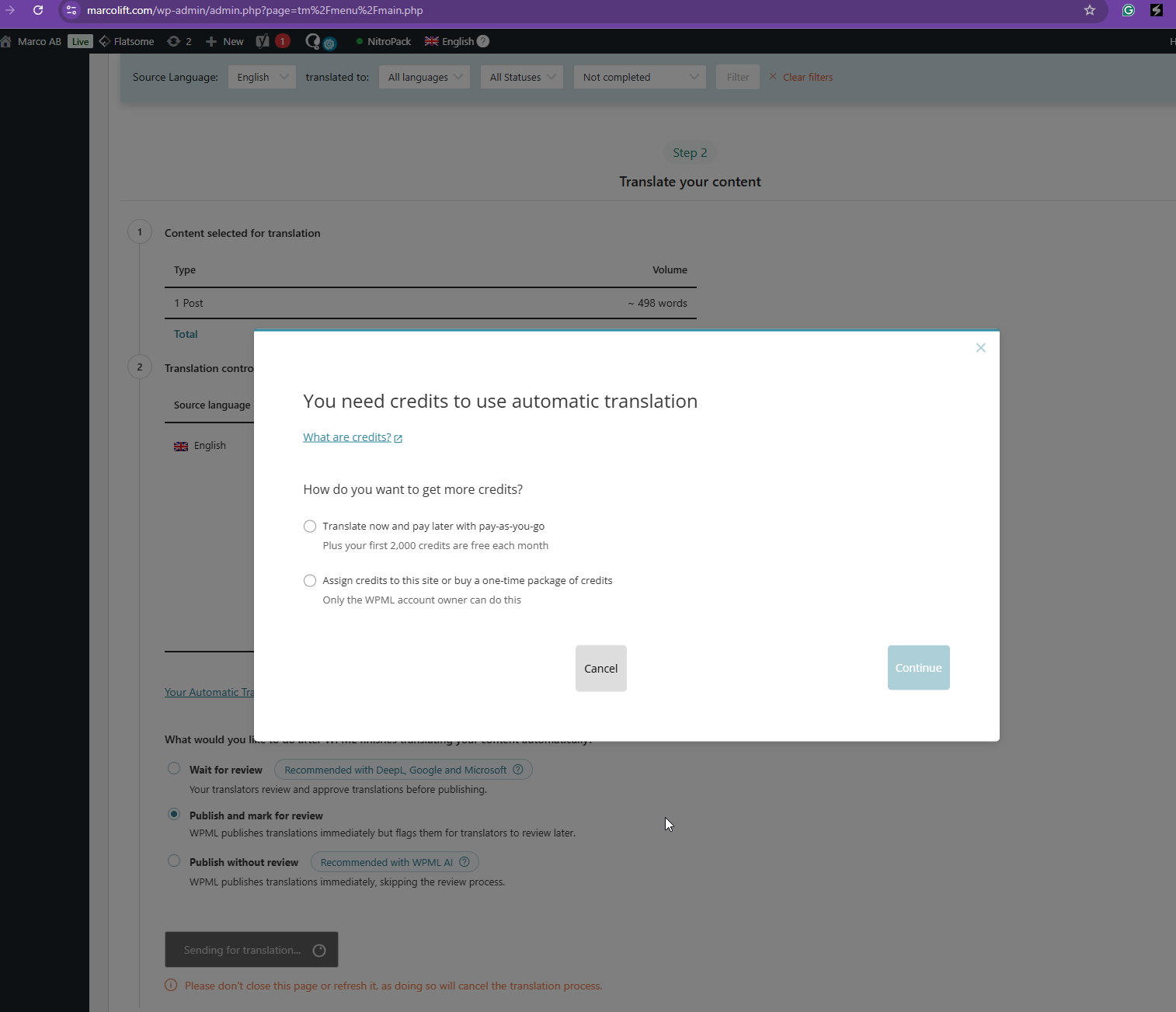Click the English flag in source language row
The image size is (1176, 1012).
pyautogui.click(x=181, y=447)
